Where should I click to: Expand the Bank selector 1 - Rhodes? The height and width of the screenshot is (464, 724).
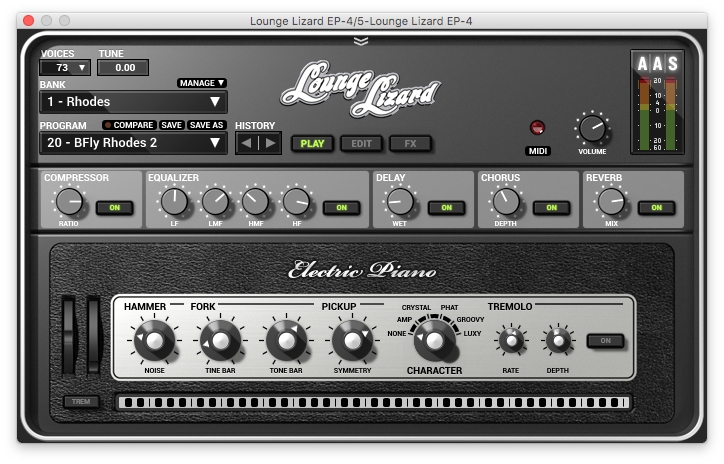click(133, 102)
